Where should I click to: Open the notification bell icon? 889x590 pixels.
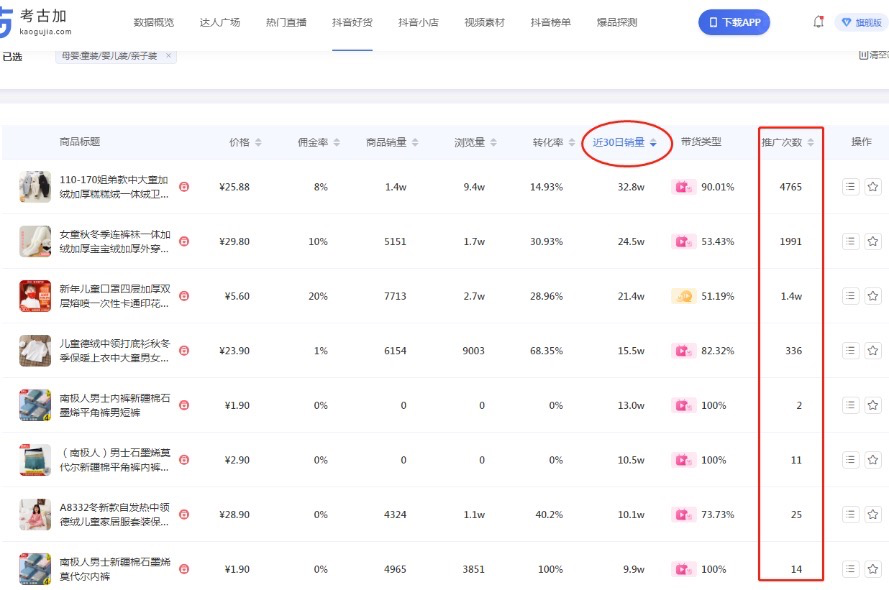point(818,22)
